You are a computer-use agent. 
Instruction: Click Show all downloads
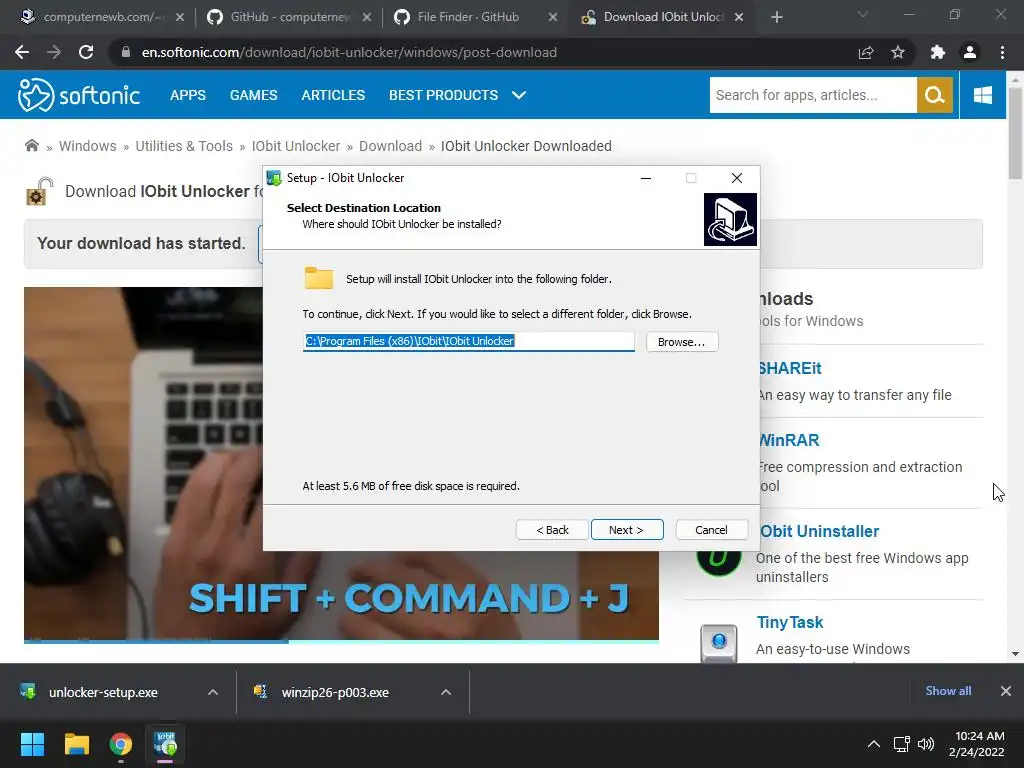point(948,690)
